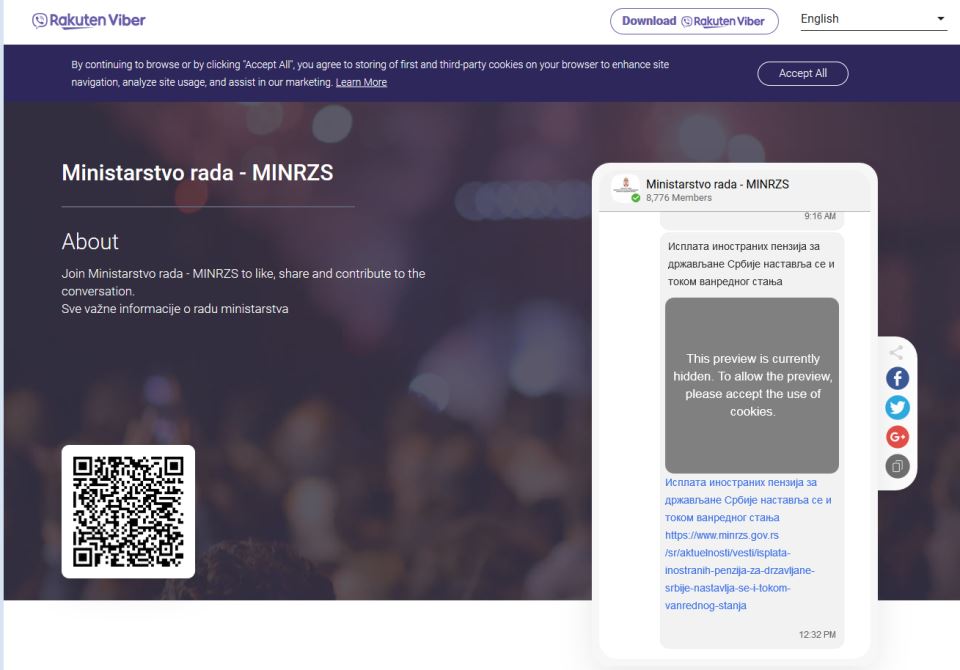The height and width of the screenshot is (670, 960).
Task: Click the 12:32 PM message timestamp
Action: coord(817,634)
